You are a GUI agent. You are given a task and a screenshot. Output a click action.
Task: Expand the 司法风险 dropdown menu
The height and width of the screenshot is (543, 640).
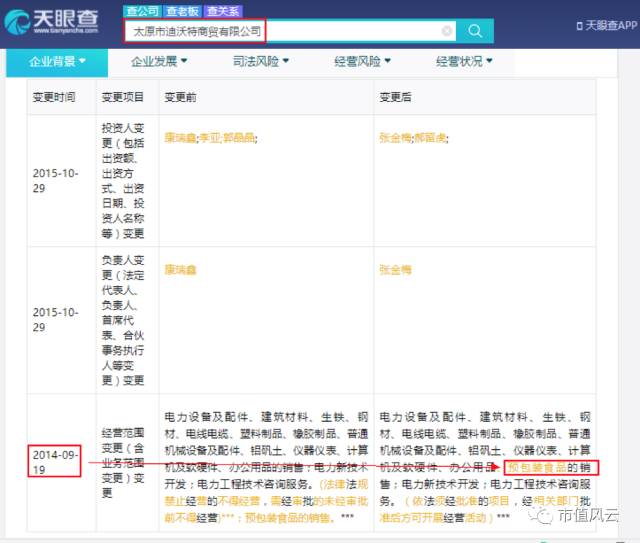tap(260, 62)
